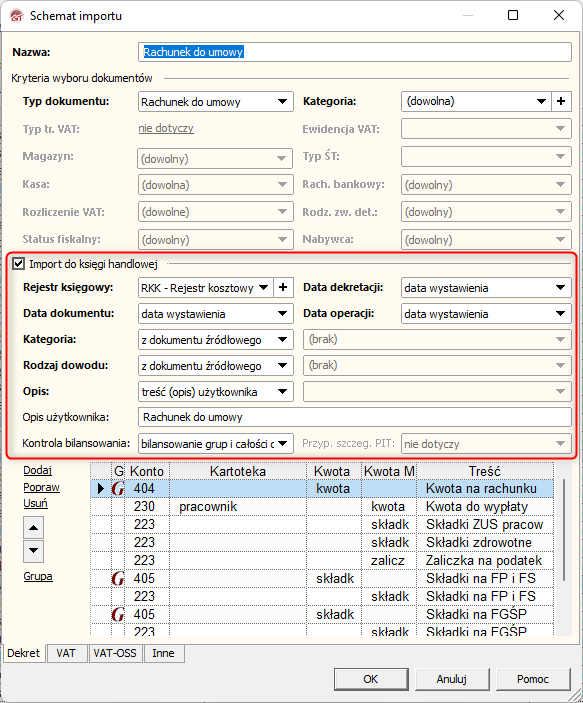
Task: Click the plus button next to Rejestr księgowy
Action: tap(283, 287)
